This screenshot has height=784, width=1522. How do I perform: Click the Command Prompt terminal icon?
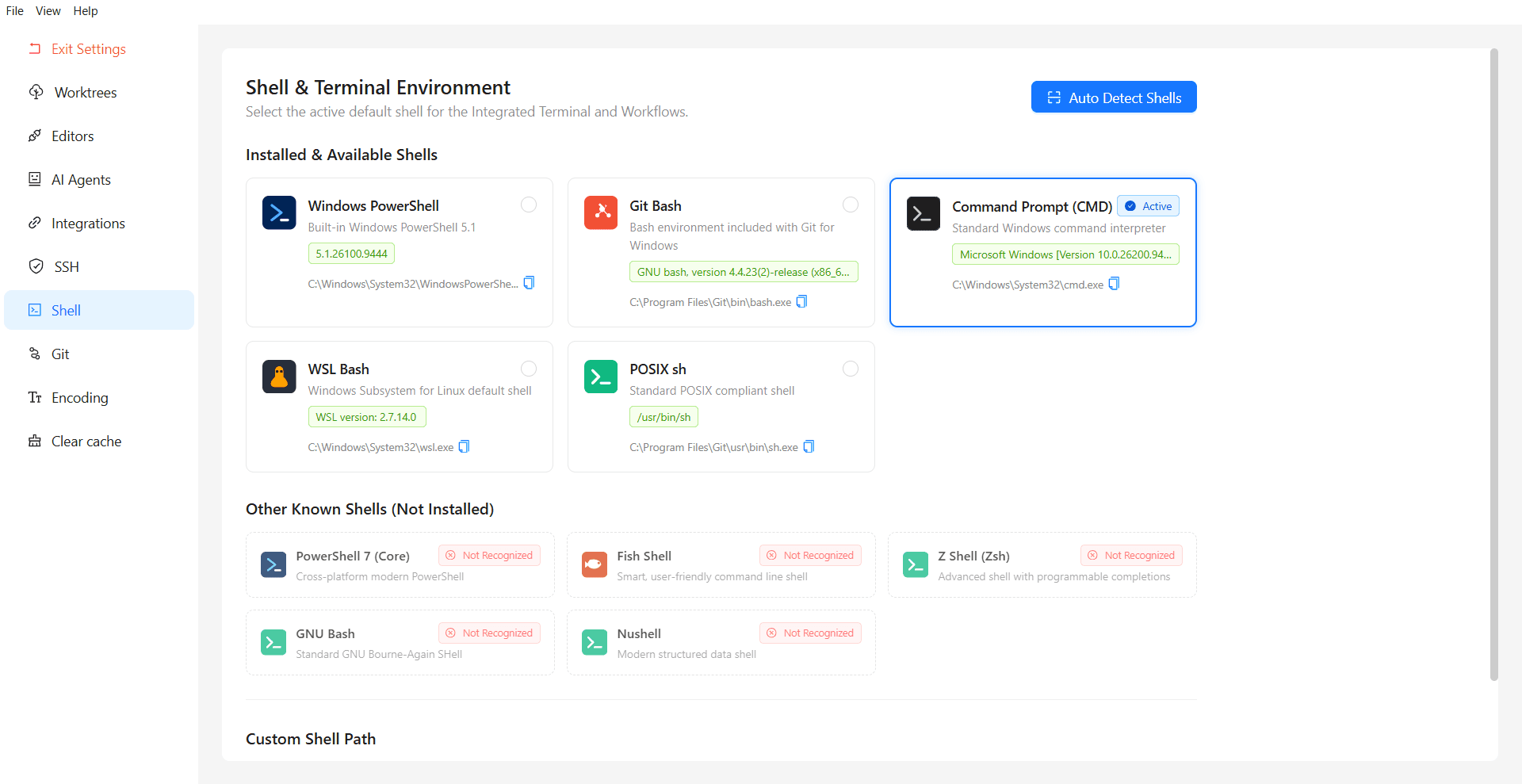tap(924, 213)
